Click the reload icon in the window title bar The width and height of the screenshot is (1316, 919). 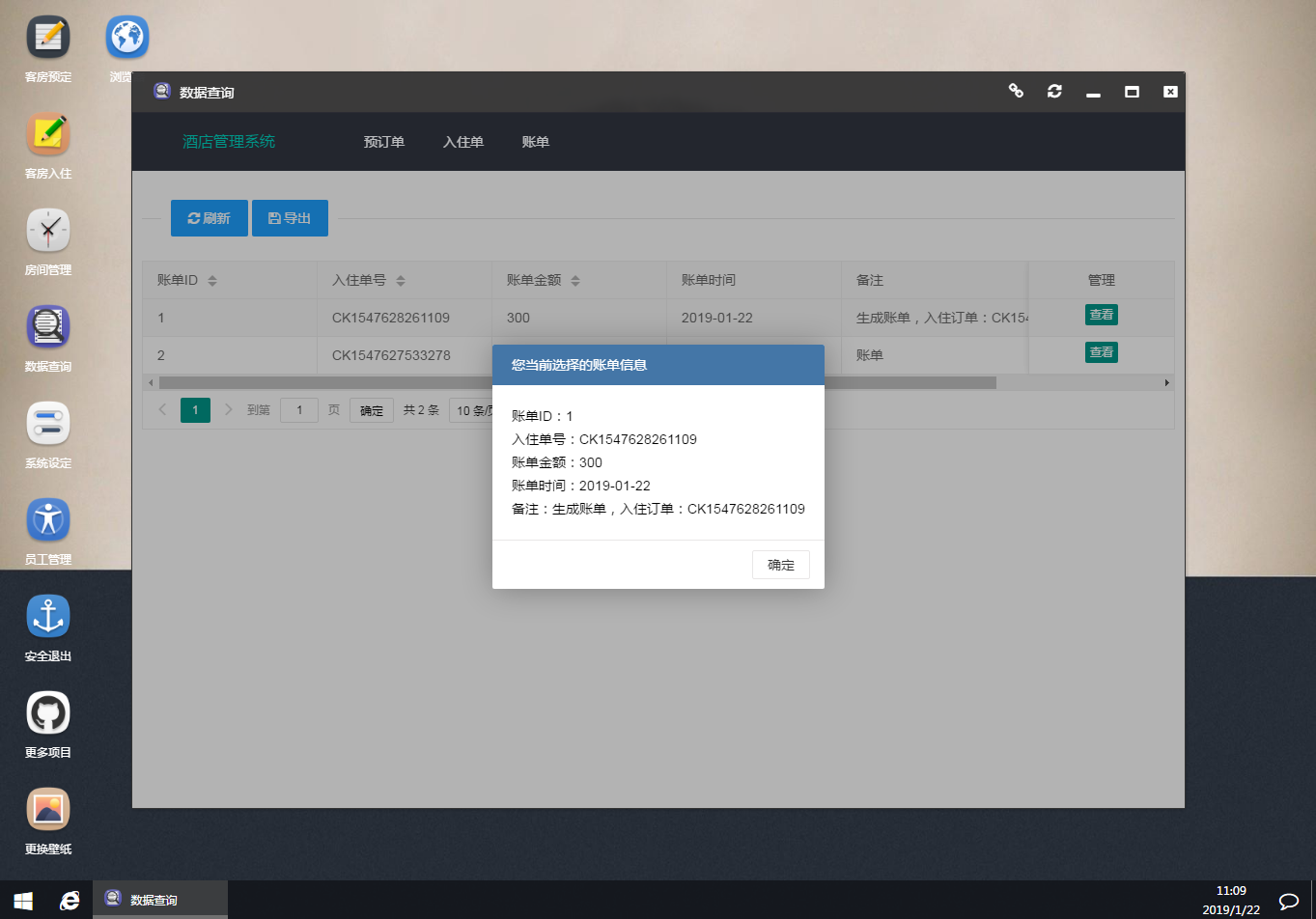pos(1054,91)
